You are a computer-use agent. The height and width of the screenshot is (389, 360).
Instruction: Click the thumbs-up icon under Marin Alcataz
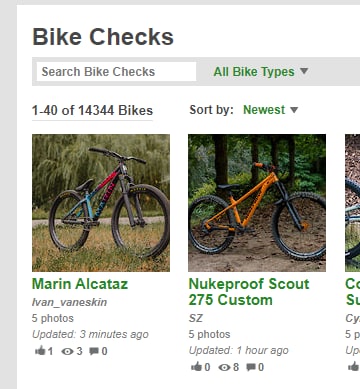click(x=40, y=351)
